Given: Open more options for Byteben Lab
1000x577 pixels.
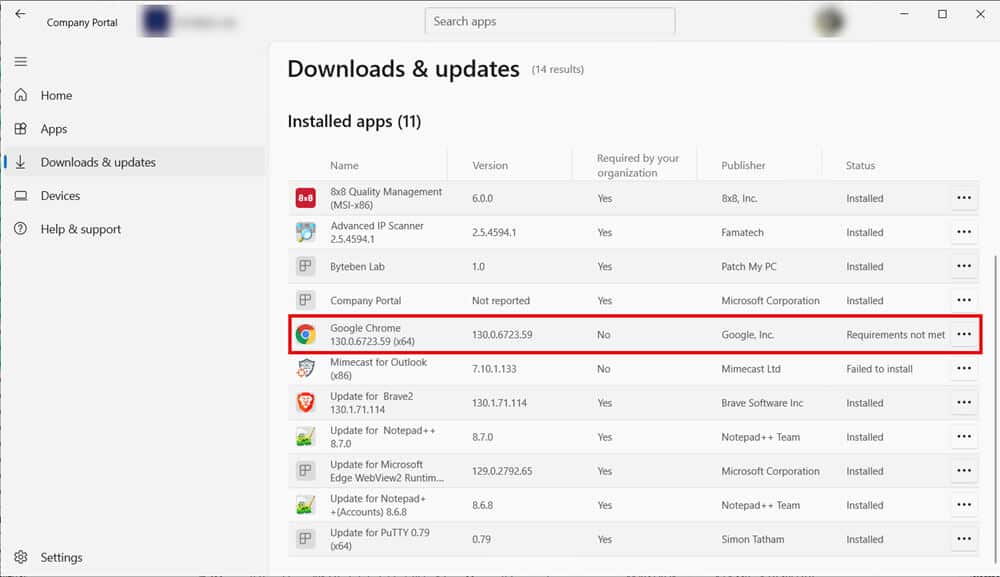Looking at the screenshot, I should pos(964,266).
